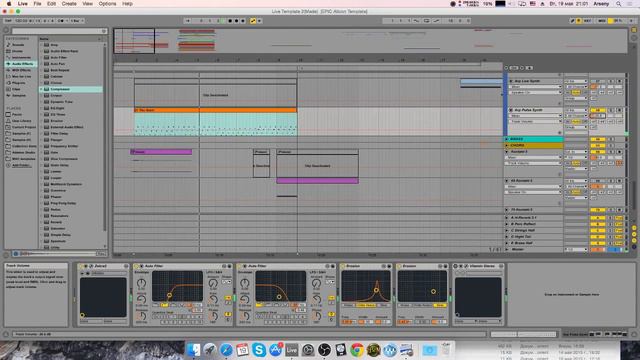Open Current Project in Places
This screenshot has width=640, height=360.
(x=24, y=127)
